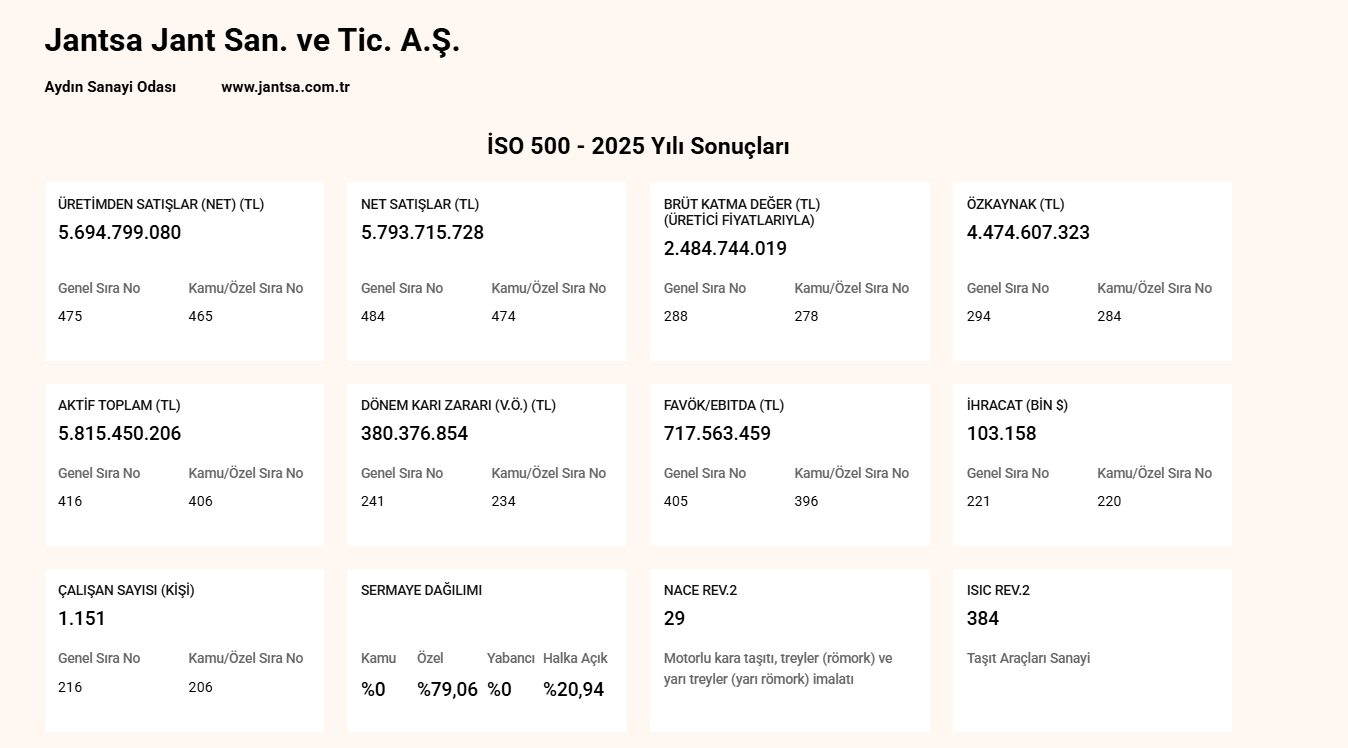Select the Üretimden Satışlar (Net) card
Viewport: 1348px width, 748px height.
pyautogui.click(x=184, y=271)
